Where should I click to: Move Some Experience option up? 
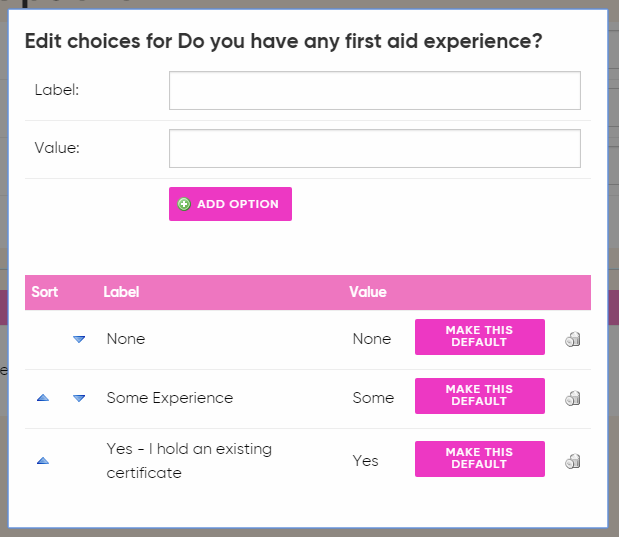pos(42,398)
